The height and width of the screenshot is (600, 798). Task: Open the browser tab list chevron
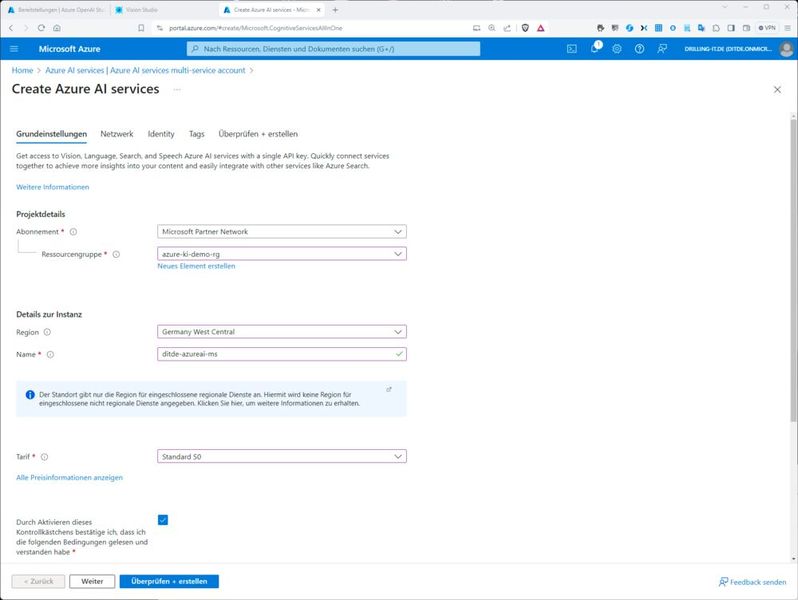point(725,7)
